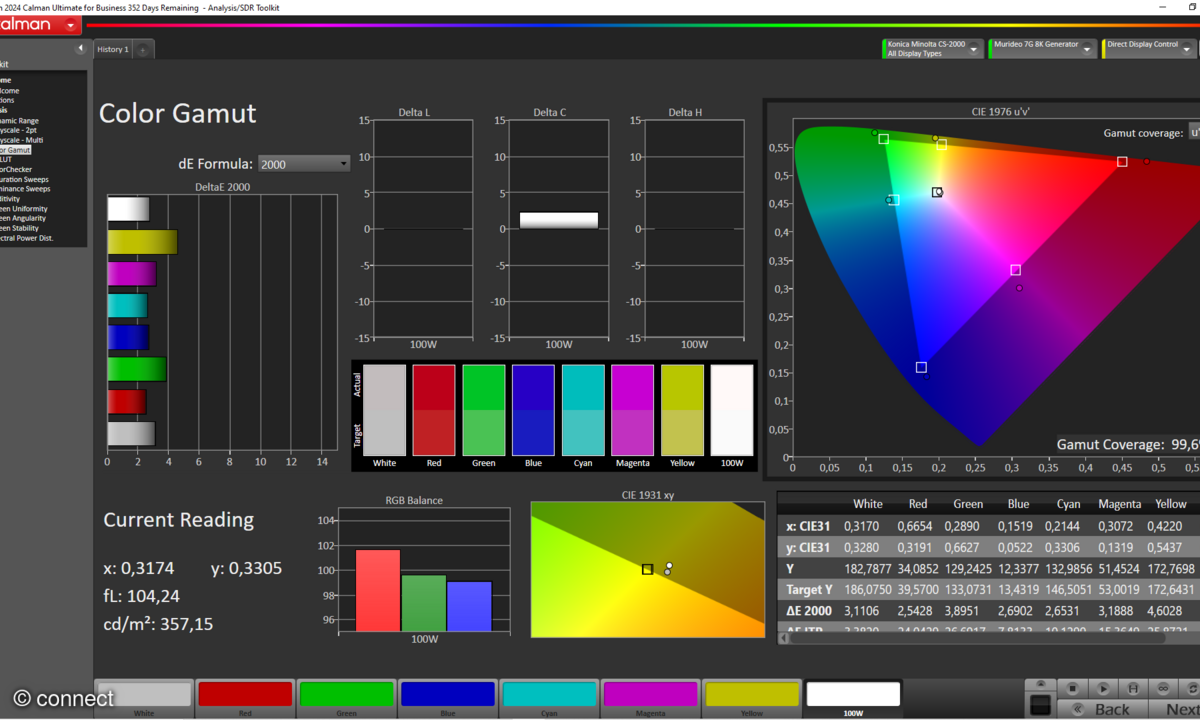
Task: Collapse the workflow sidebar panel
Action: coord(80,48)
